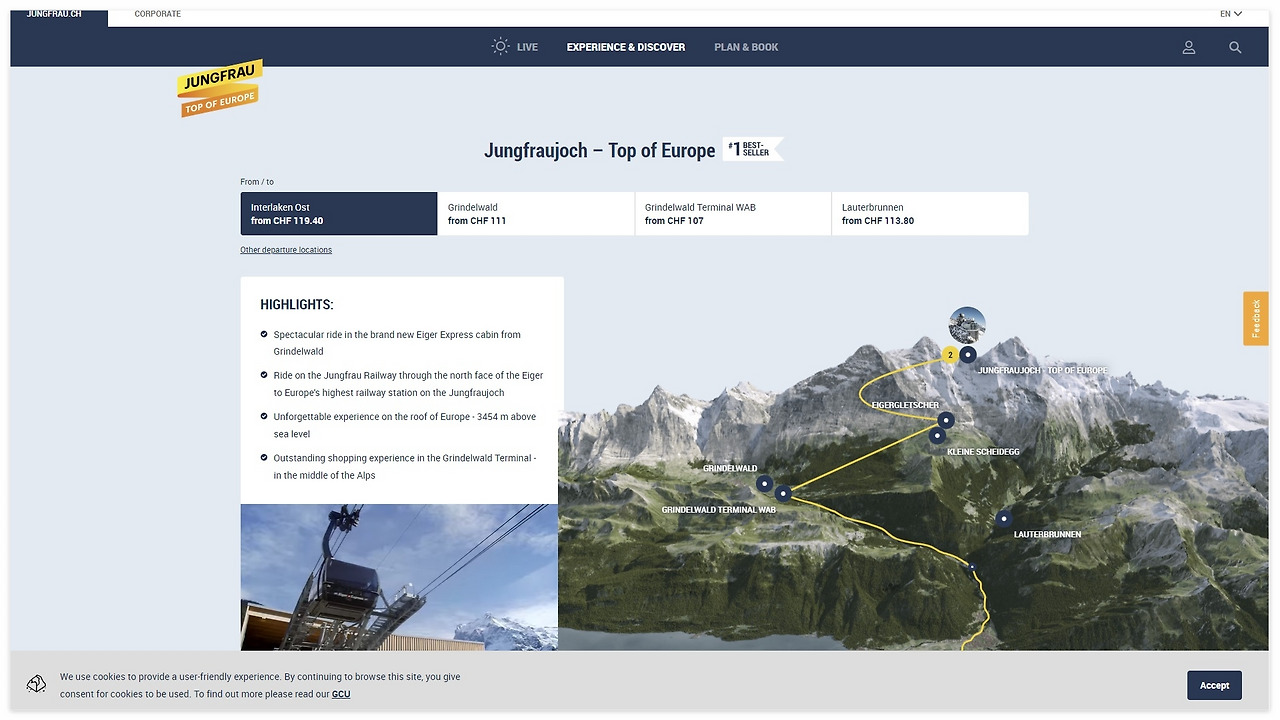Screen dimensions: 1280x720
Task: Switch to the CORPORATE tab
Action: click(x=157, y=14)
